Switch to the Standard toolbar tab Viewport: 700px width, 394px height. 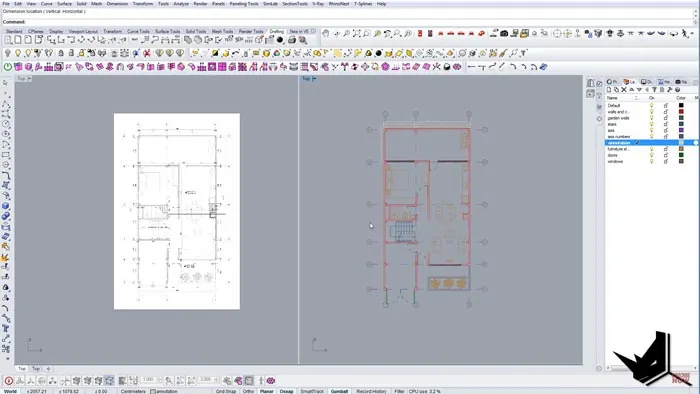point(14,31)
